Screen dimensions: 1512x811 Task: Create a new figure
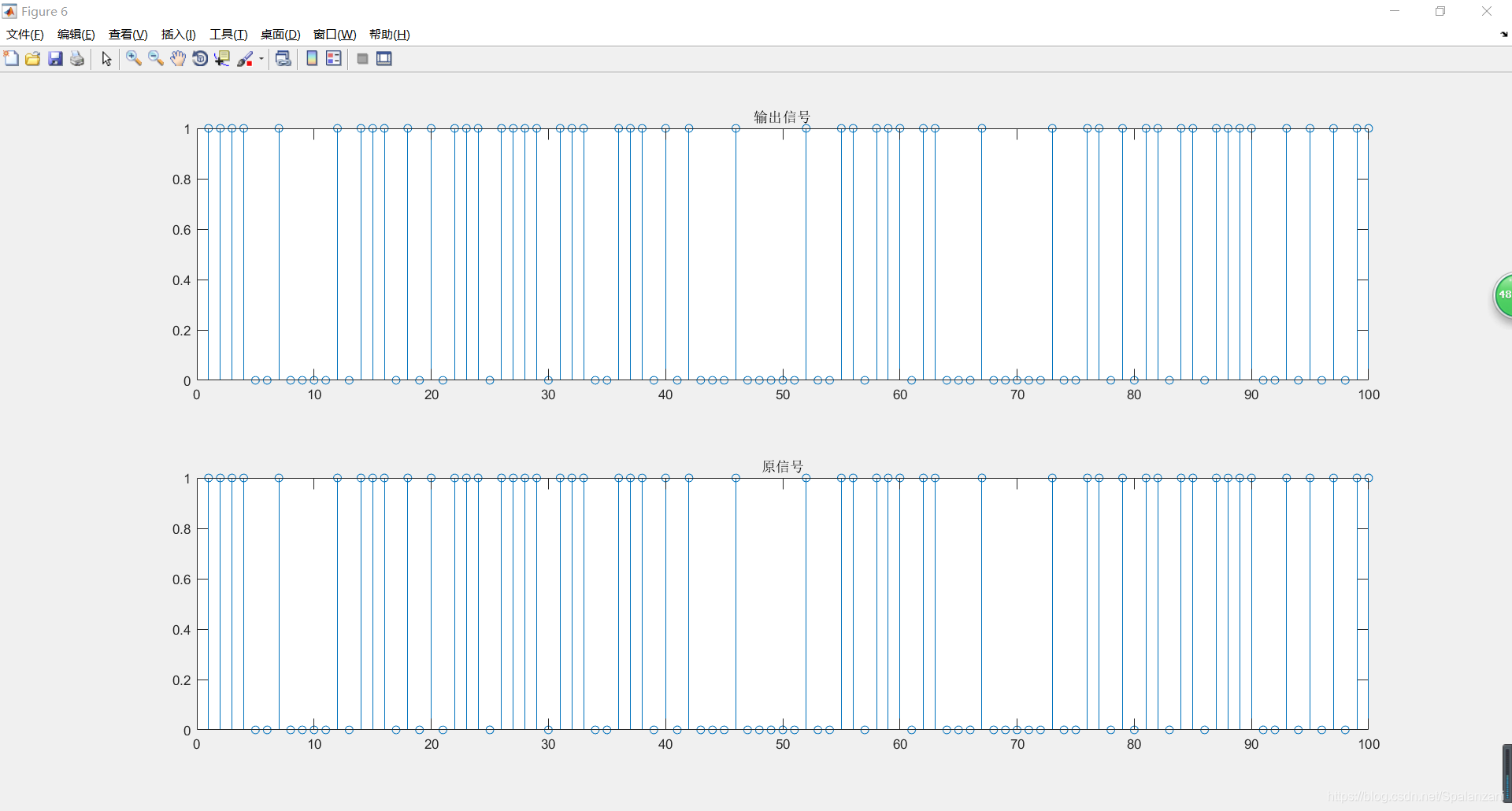11,59
